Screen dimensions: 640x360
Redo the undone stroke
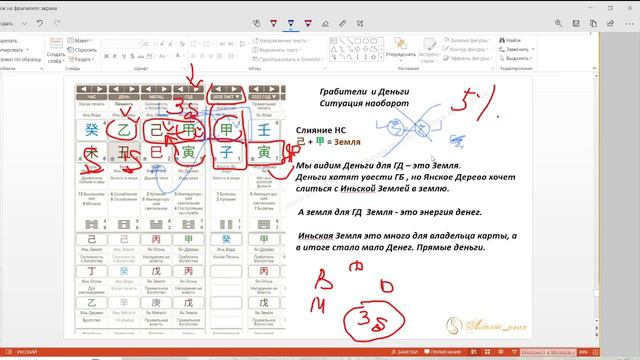point(57,23)
